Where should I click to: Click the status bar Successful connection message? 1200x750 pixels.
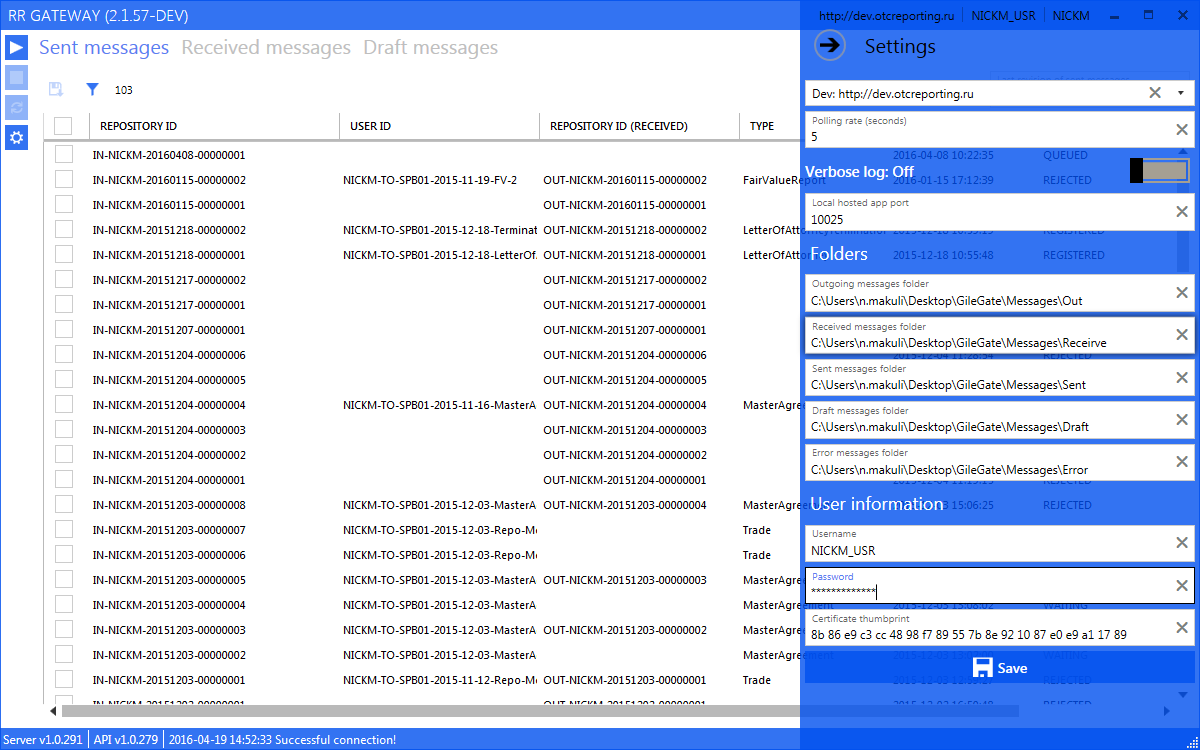click(x=283, y=740)
